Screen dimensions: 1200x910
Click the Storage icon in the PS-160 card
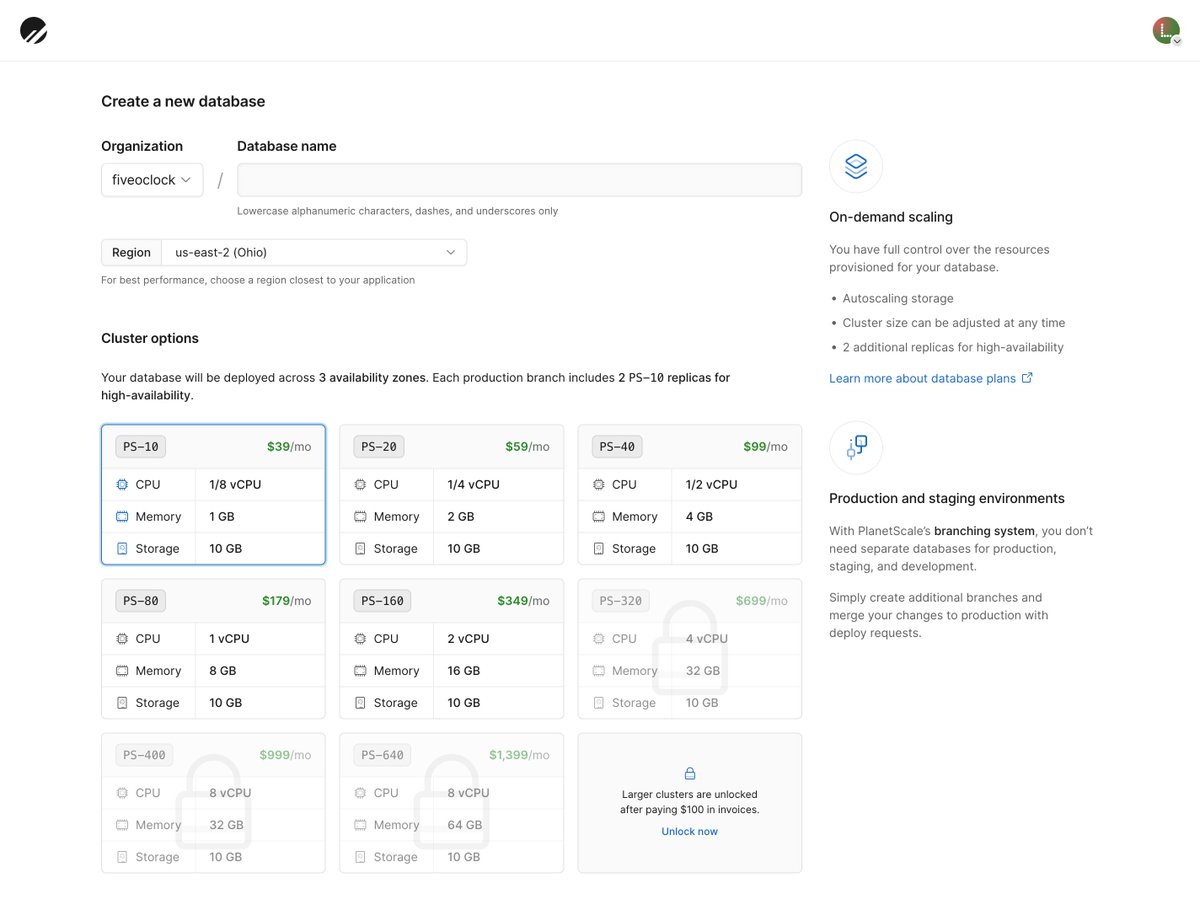pyautogui.click(x=360, y=702)
